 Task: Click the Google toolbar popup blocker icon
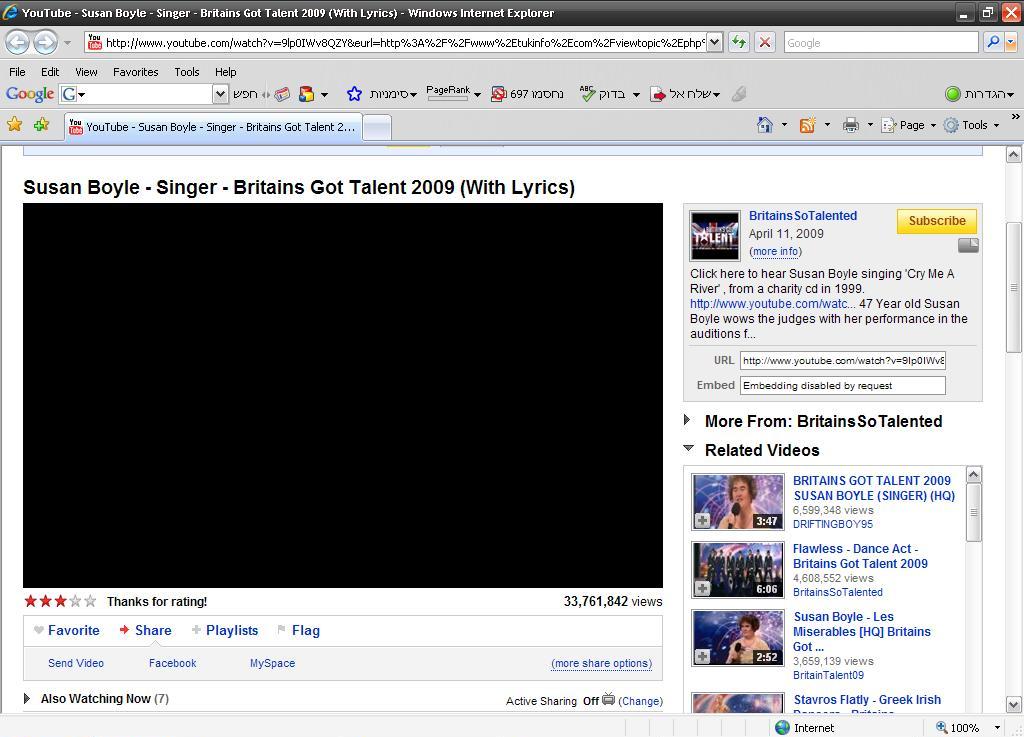click(498, 94)
